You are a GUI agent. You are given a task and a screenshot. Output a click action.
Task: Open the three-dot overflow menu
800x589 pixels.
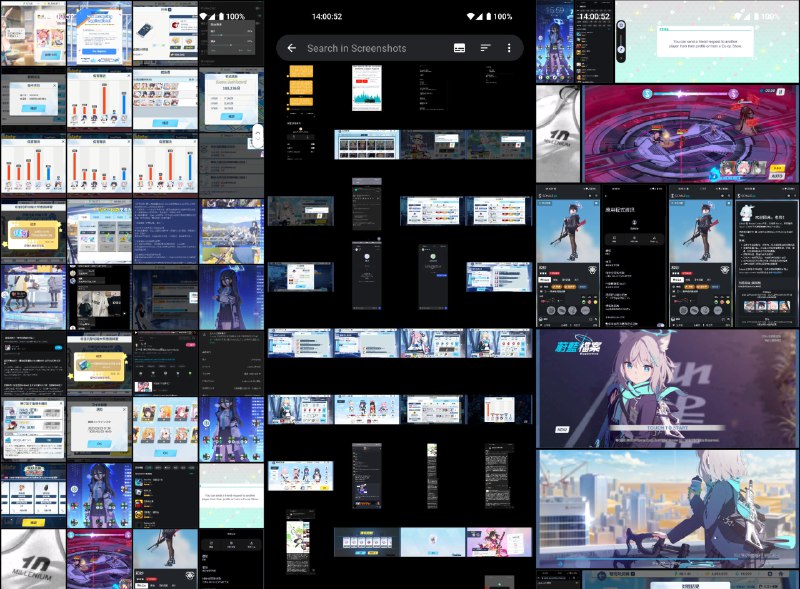(509, 48)
